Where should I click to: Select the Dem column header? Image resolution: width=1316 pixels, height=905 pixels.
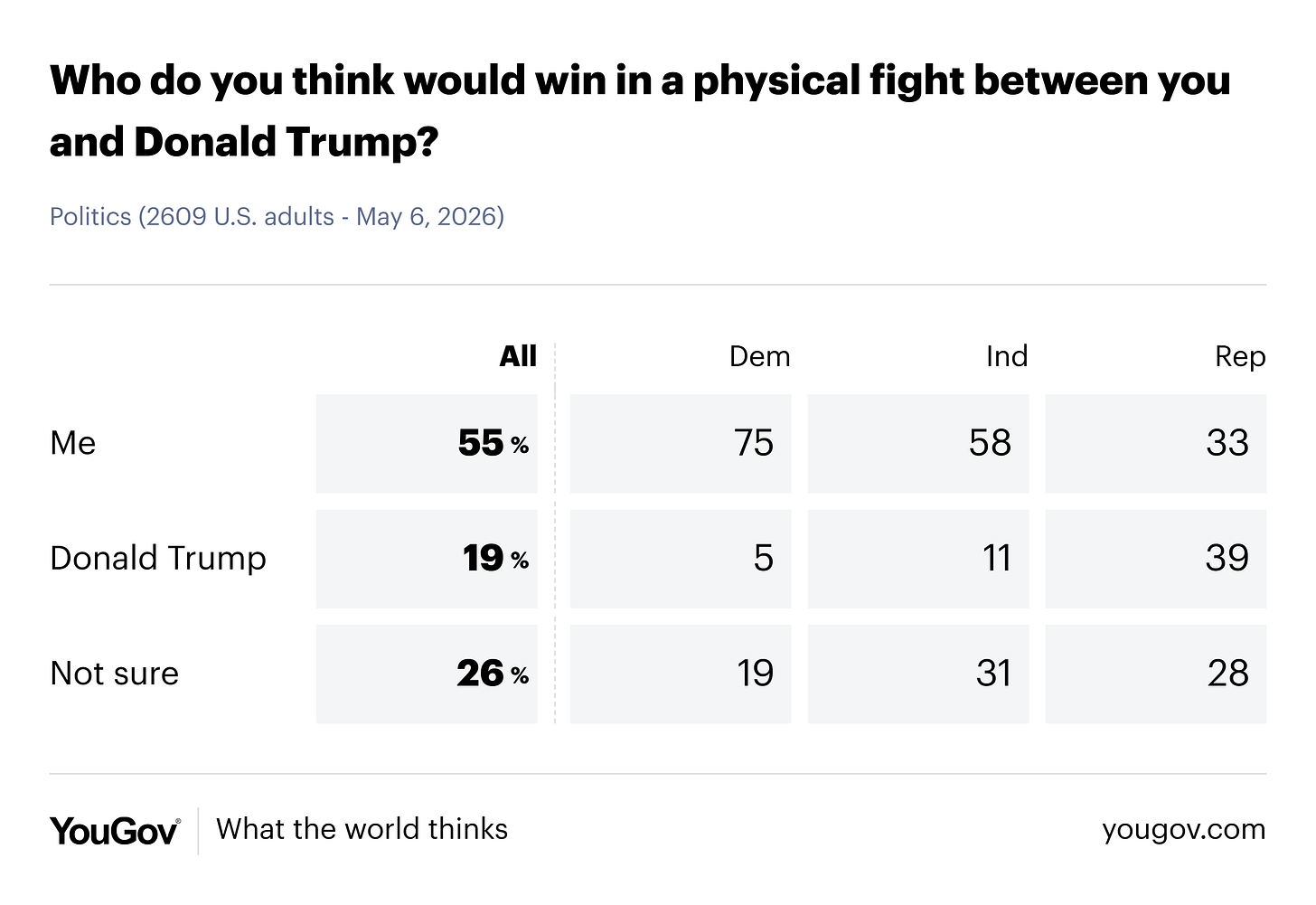tap(759, 356)
